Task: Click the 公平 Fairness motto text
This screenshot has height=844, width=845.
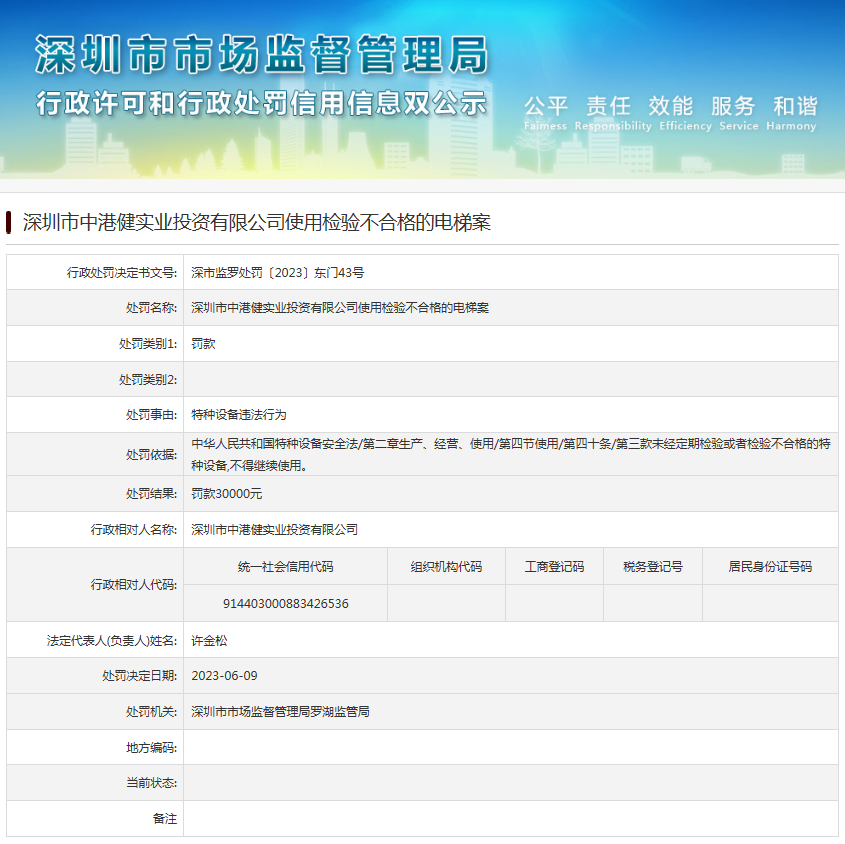Action: [545, 113]
